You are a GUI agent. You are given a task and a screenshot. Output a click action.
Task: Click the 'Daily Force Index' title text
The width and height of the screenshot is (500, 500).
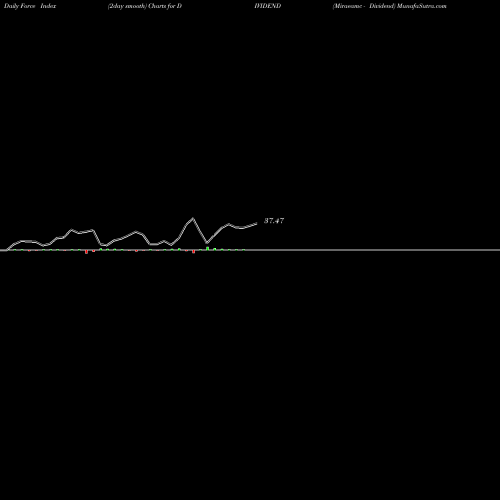(30, 6)
